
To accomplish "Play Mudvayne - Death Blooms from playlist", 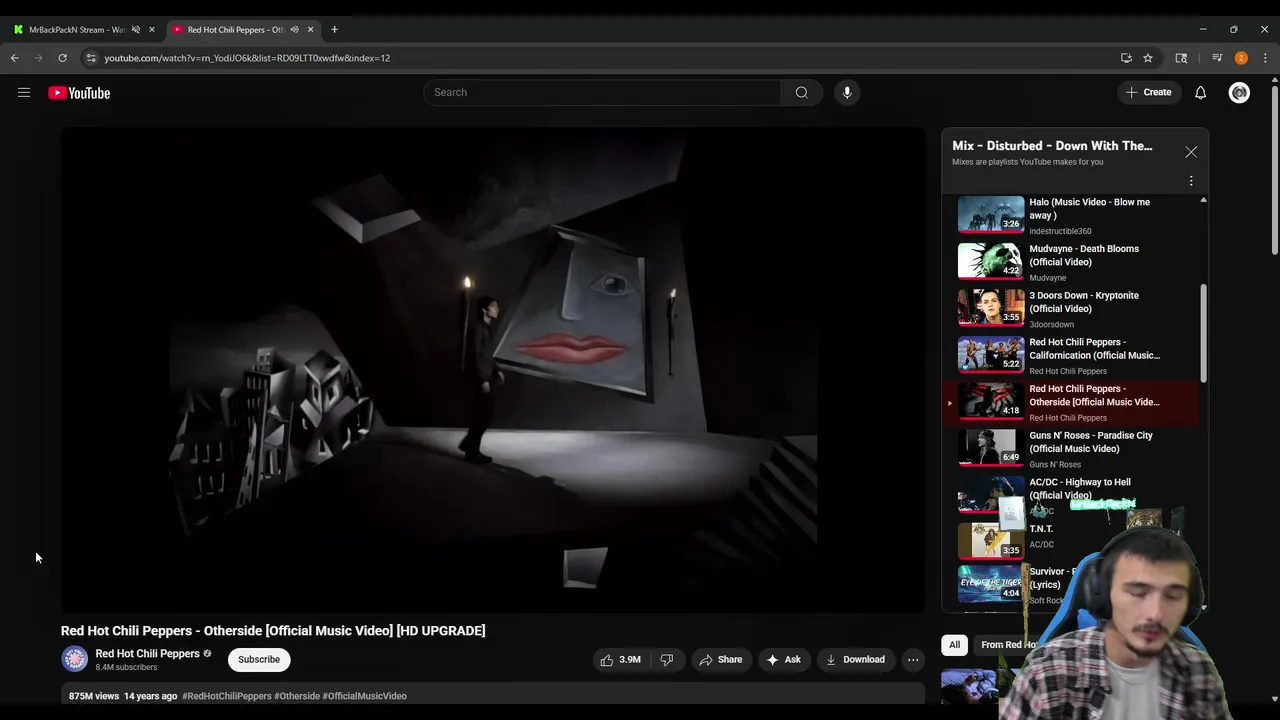I will tap(1070, 262).
